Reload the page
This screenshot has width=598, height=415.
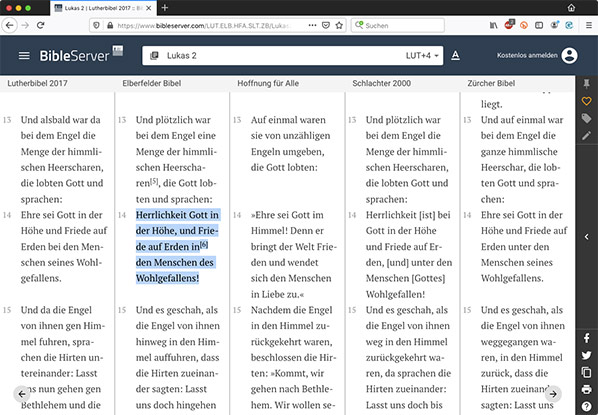tap(40, 26)
